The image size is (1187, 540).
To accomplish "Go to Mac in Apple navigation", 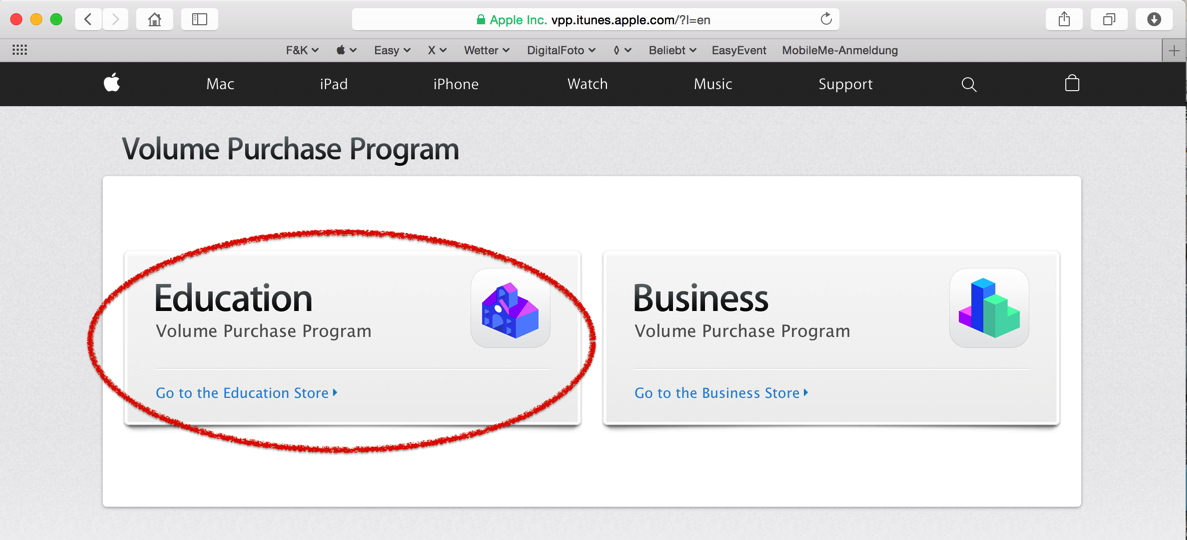I will click(220, 84).
